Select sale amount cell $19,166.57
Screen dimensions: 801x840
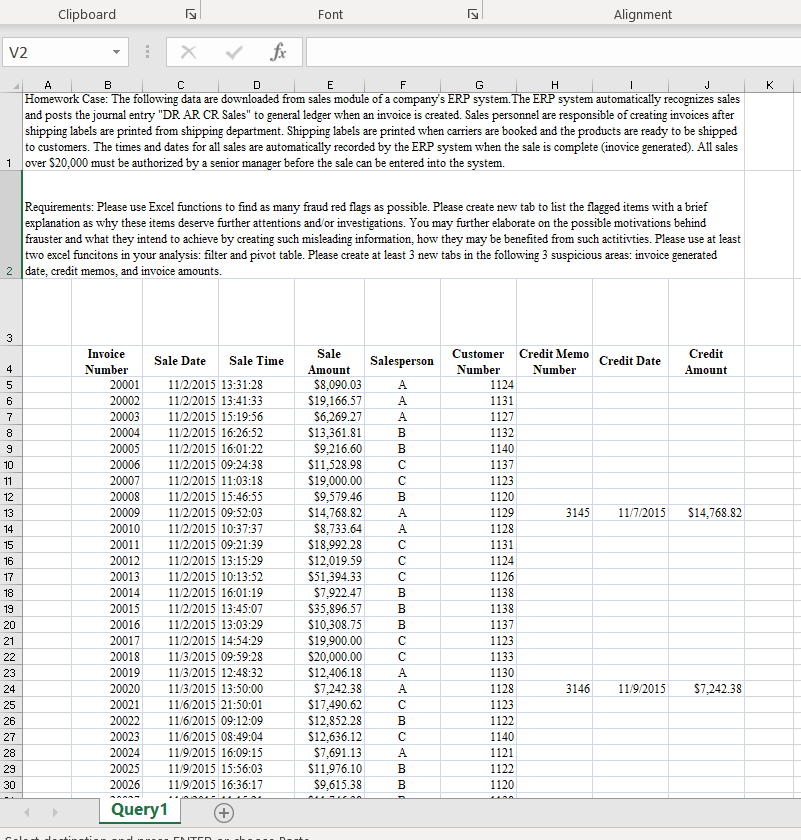tap(330, 401)
